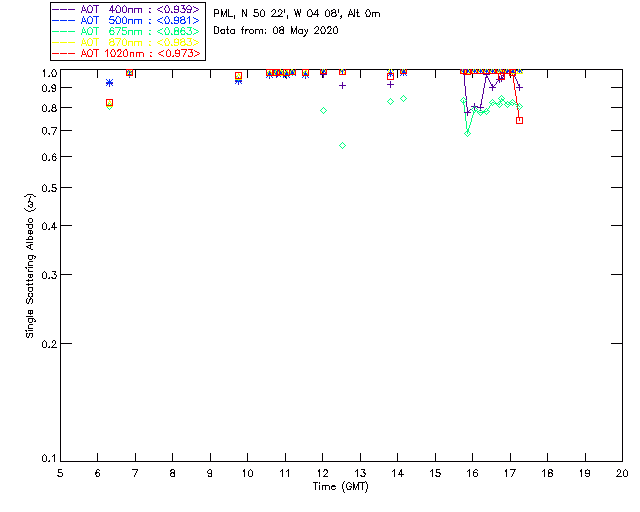Screen dimensions: 640x512
Task: Click the purple plus marker near 12.5 hours
Action: pyautogui.click(x=342, y=86)
